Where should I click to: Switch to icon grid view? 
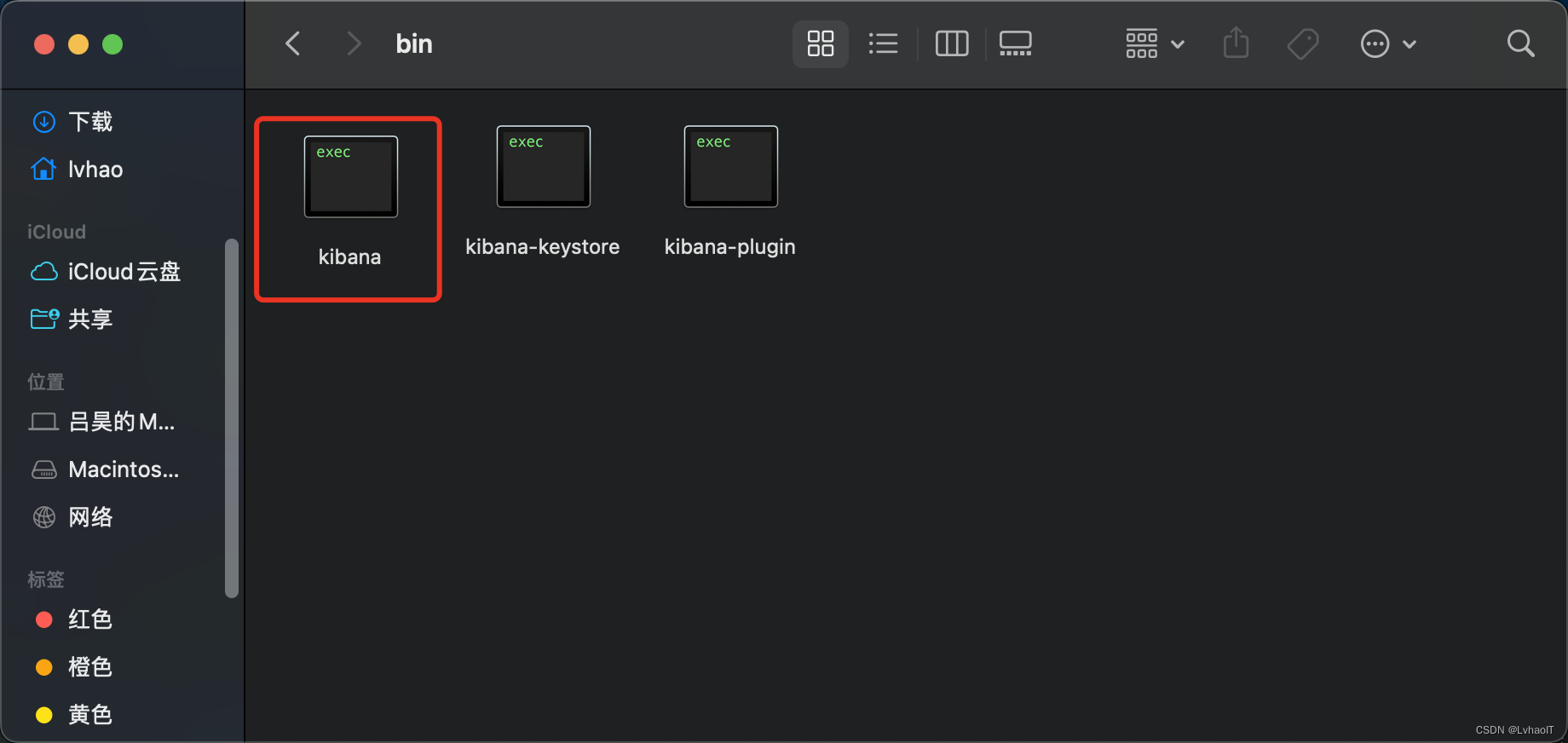[x=821, y=43]
